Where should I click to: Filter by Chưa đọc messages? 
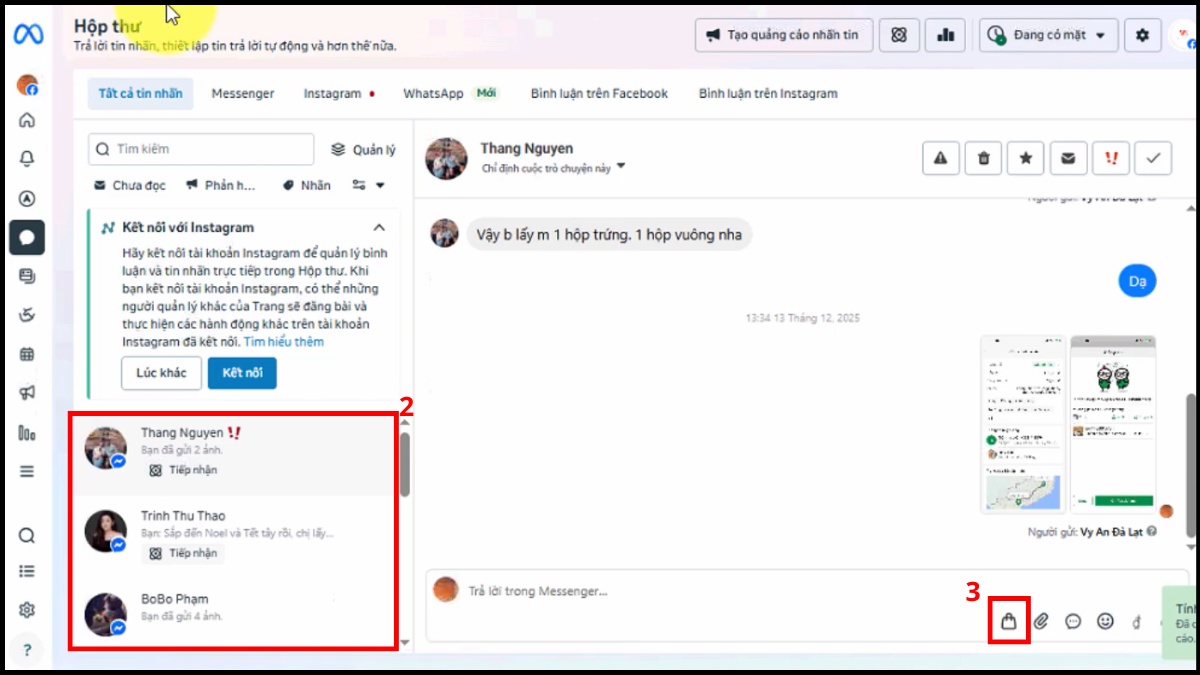tap(130, 185)
